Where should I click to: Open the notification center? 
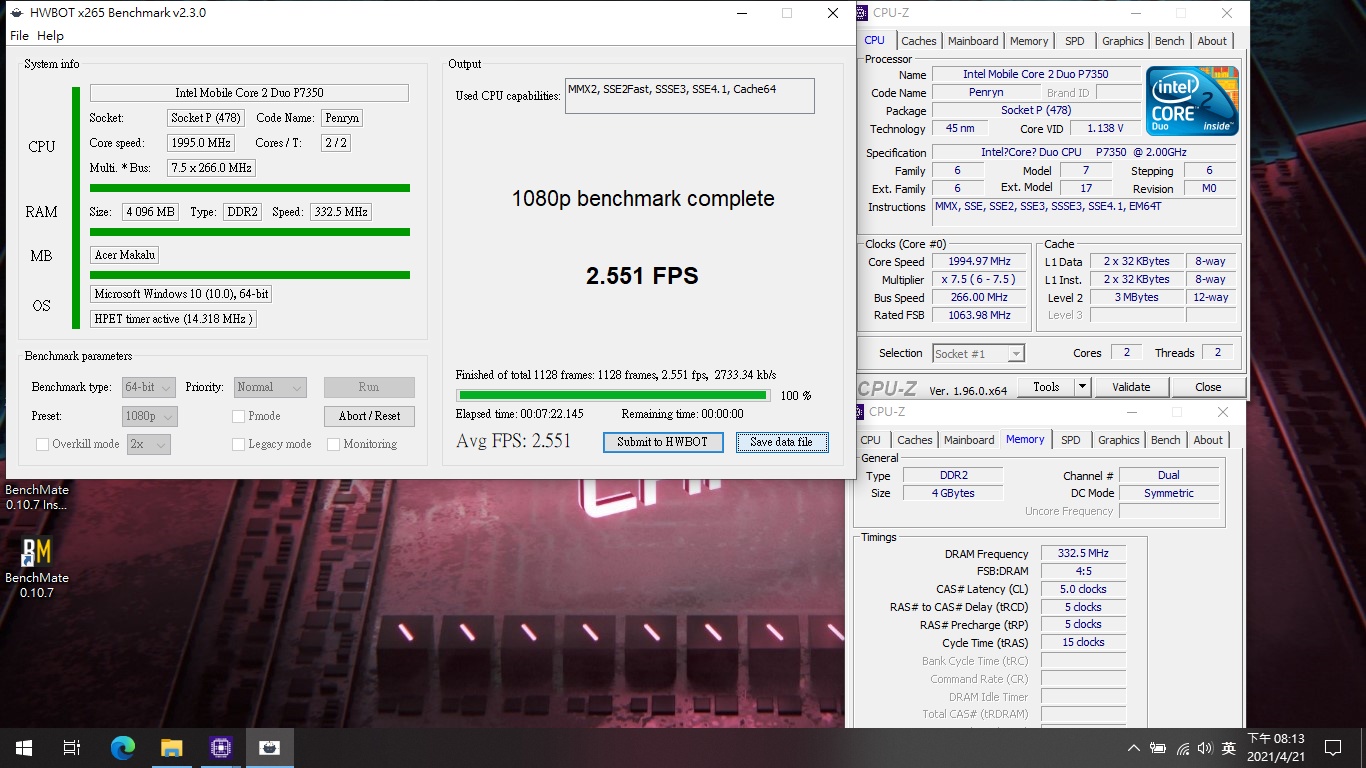click(x=1332, y=747)
